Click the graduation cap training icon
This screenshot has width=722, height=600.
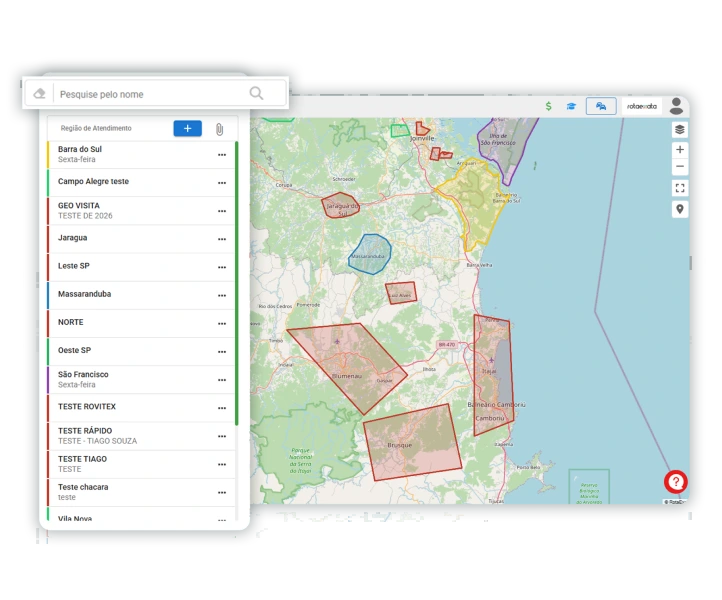[571, 106]
